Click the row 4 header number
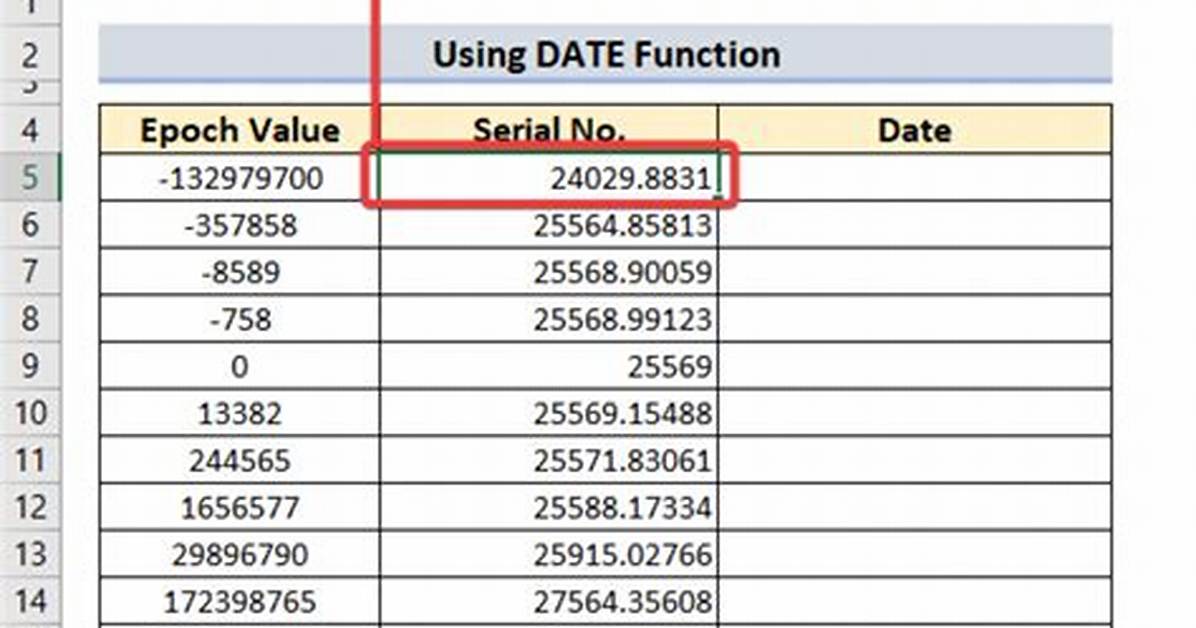This screenshot has height=628, width=1196. [x=30, y=130]
